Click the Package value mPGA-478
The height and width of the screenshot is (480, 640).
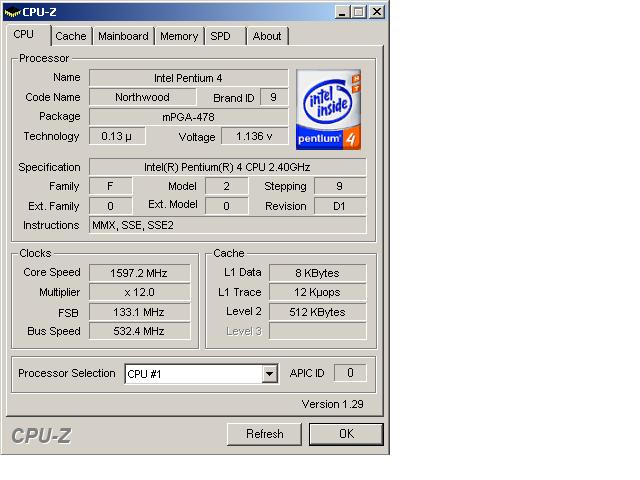tap(189, 117)
